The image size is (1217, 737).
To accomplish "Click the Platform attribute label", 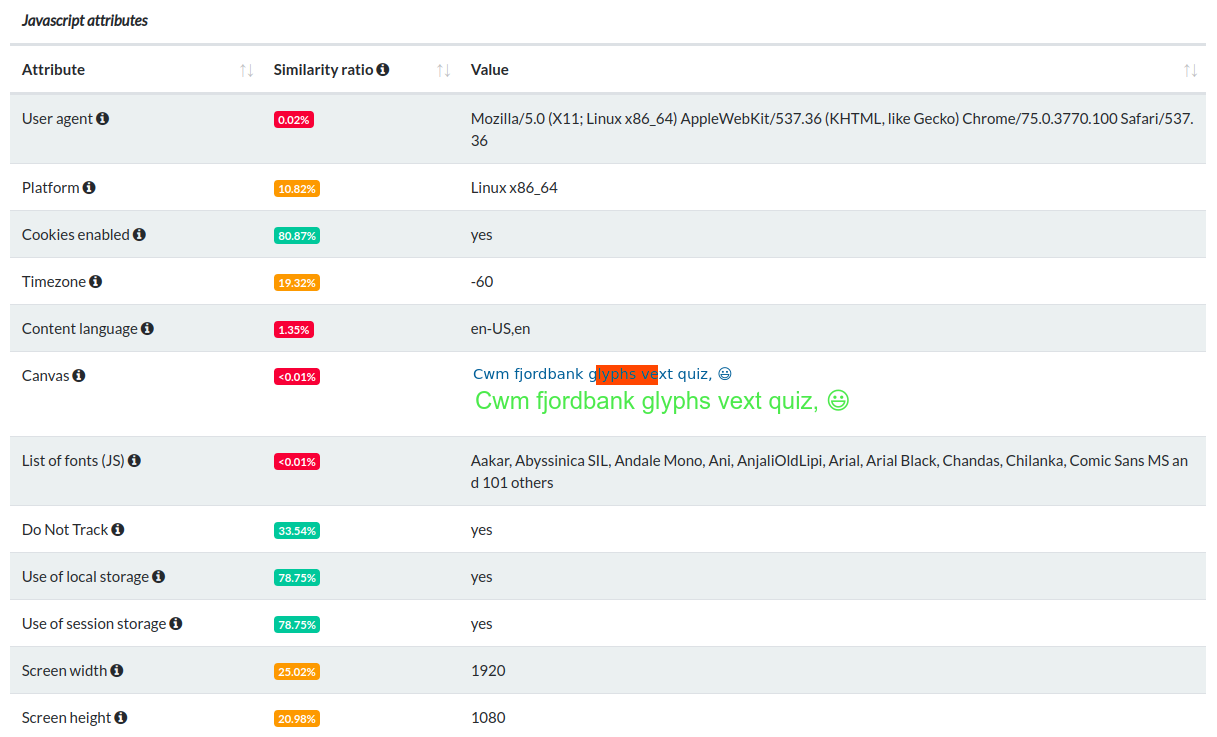I will pyautogui.click(x=50, y=187).
